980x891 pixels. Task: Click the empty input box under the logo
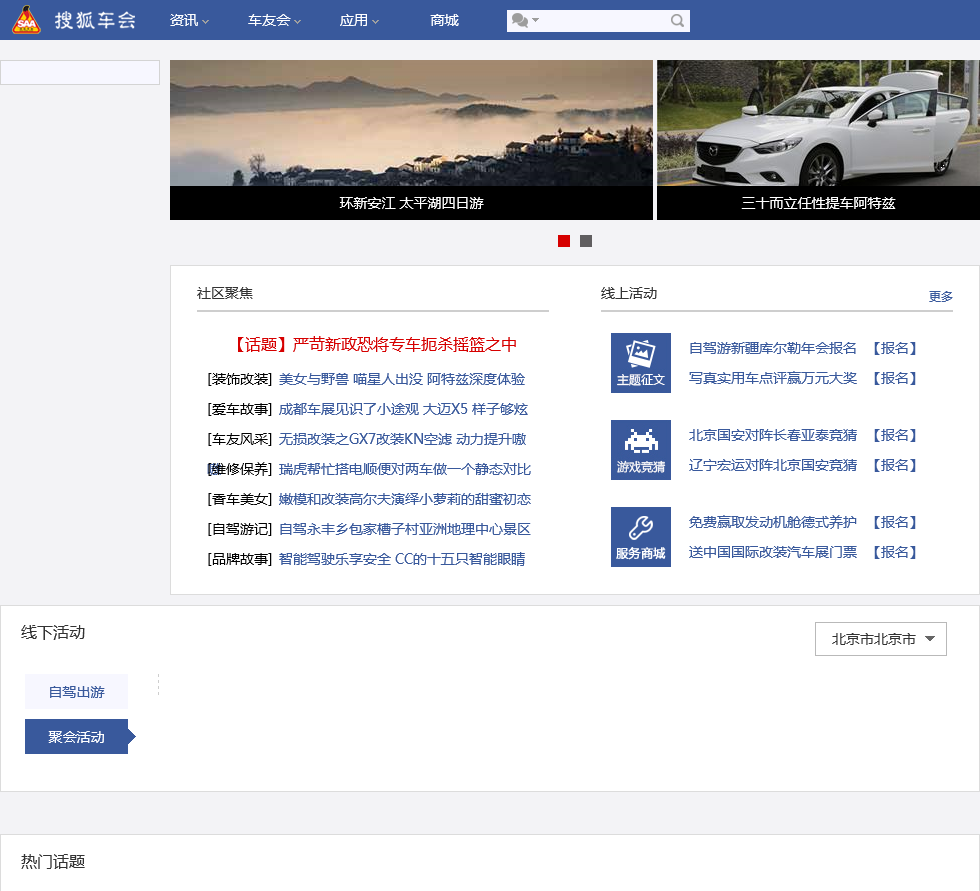(x=80, y=72)
